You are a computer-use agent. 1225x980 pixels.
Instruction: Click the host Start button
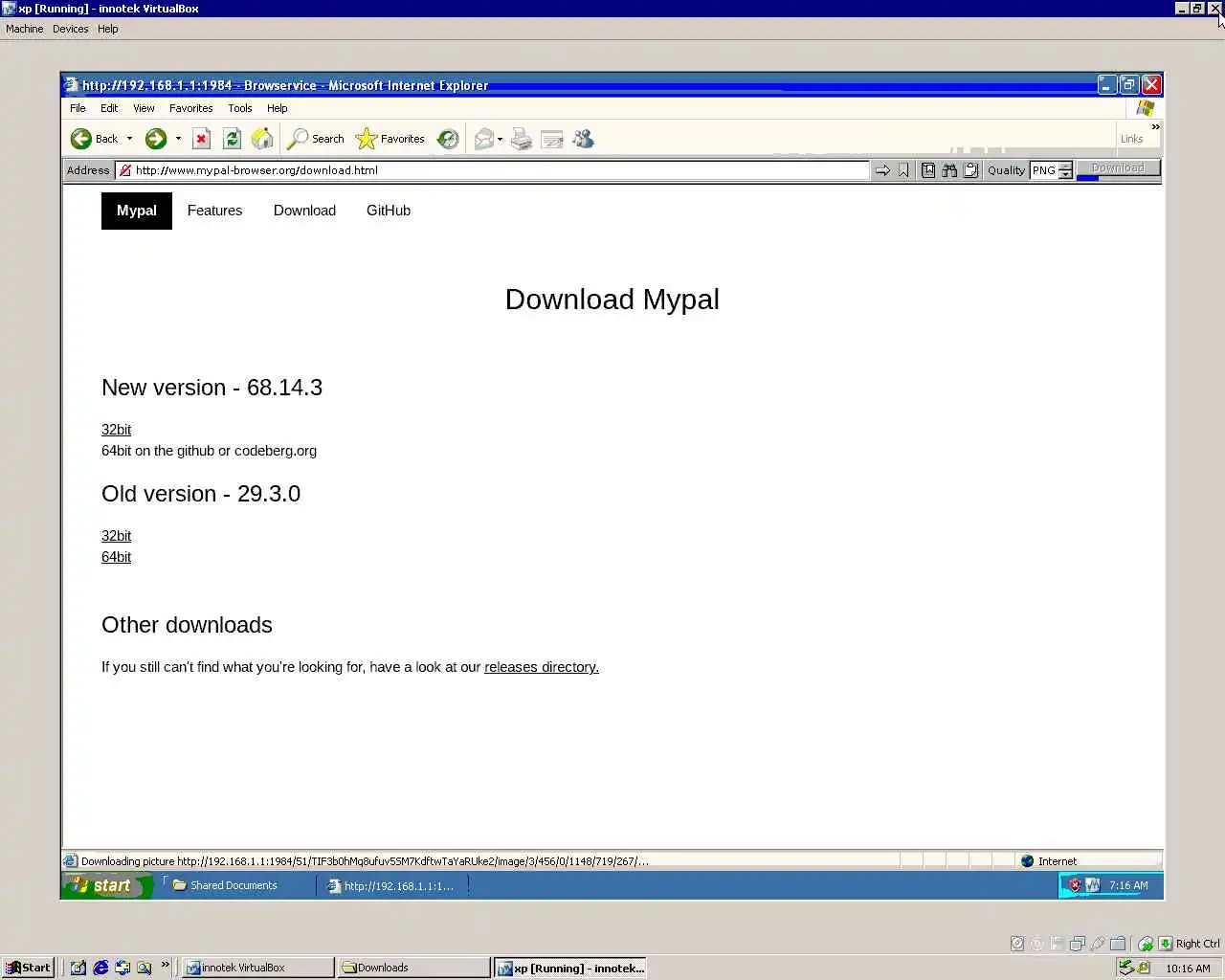pos(28,968)
